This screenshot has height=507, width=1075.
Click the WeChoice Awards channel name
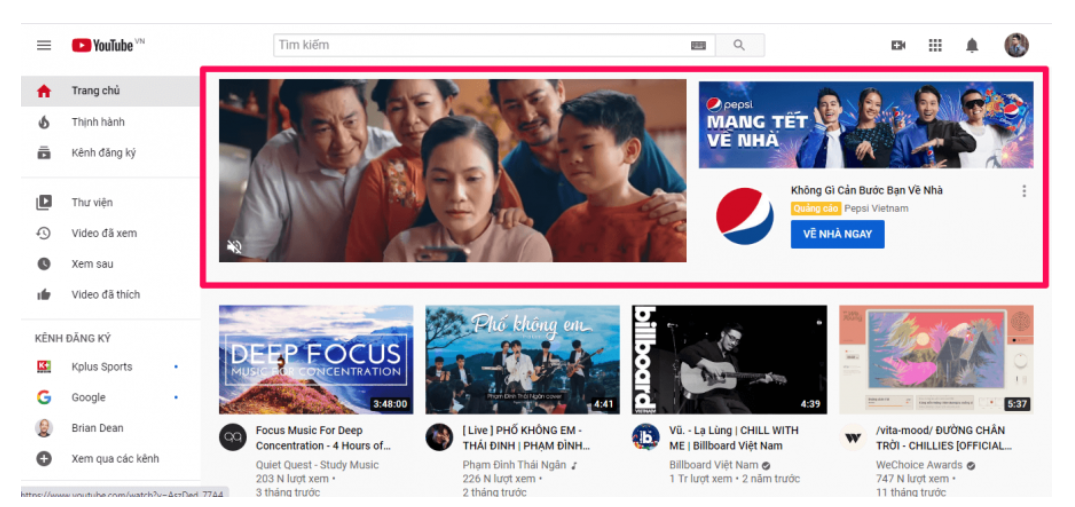(x=917, y=465)
